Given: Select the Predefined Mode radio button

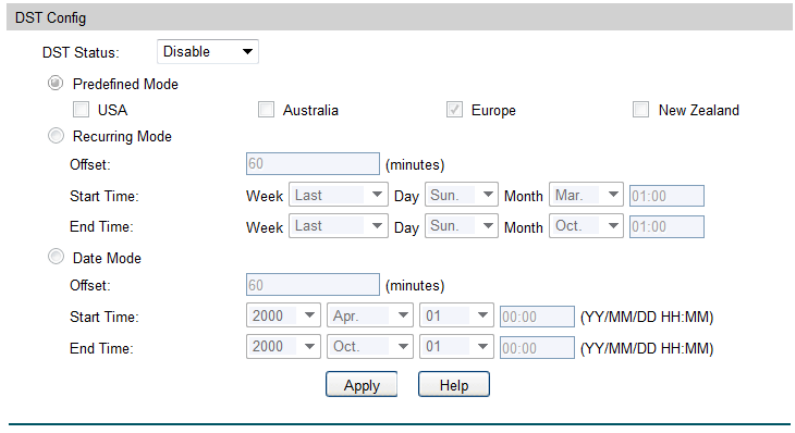Looking at the screenshot, I should click(54, 84).
